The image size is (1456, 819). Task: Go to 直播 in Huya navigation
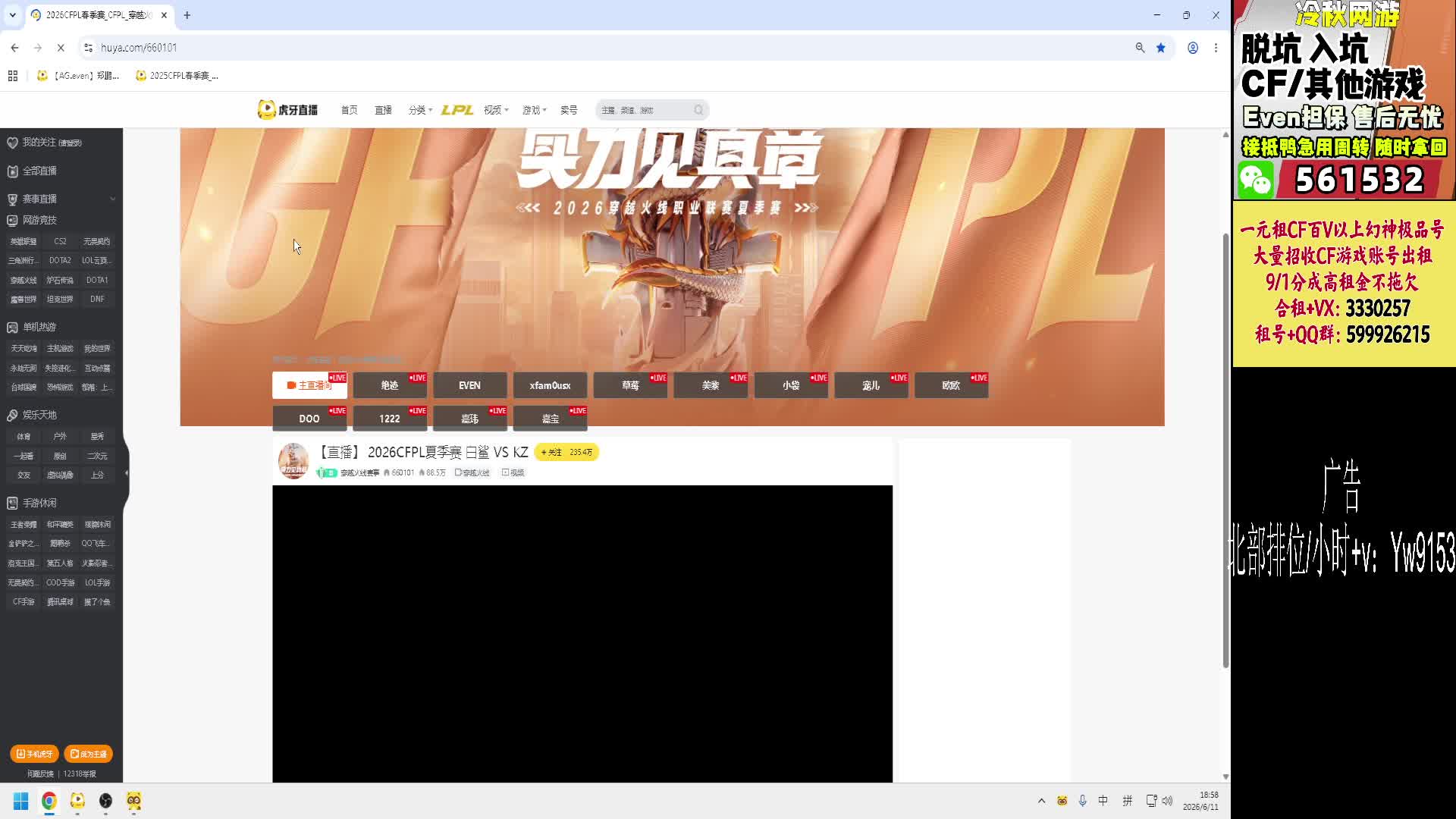tap(383, 110)
